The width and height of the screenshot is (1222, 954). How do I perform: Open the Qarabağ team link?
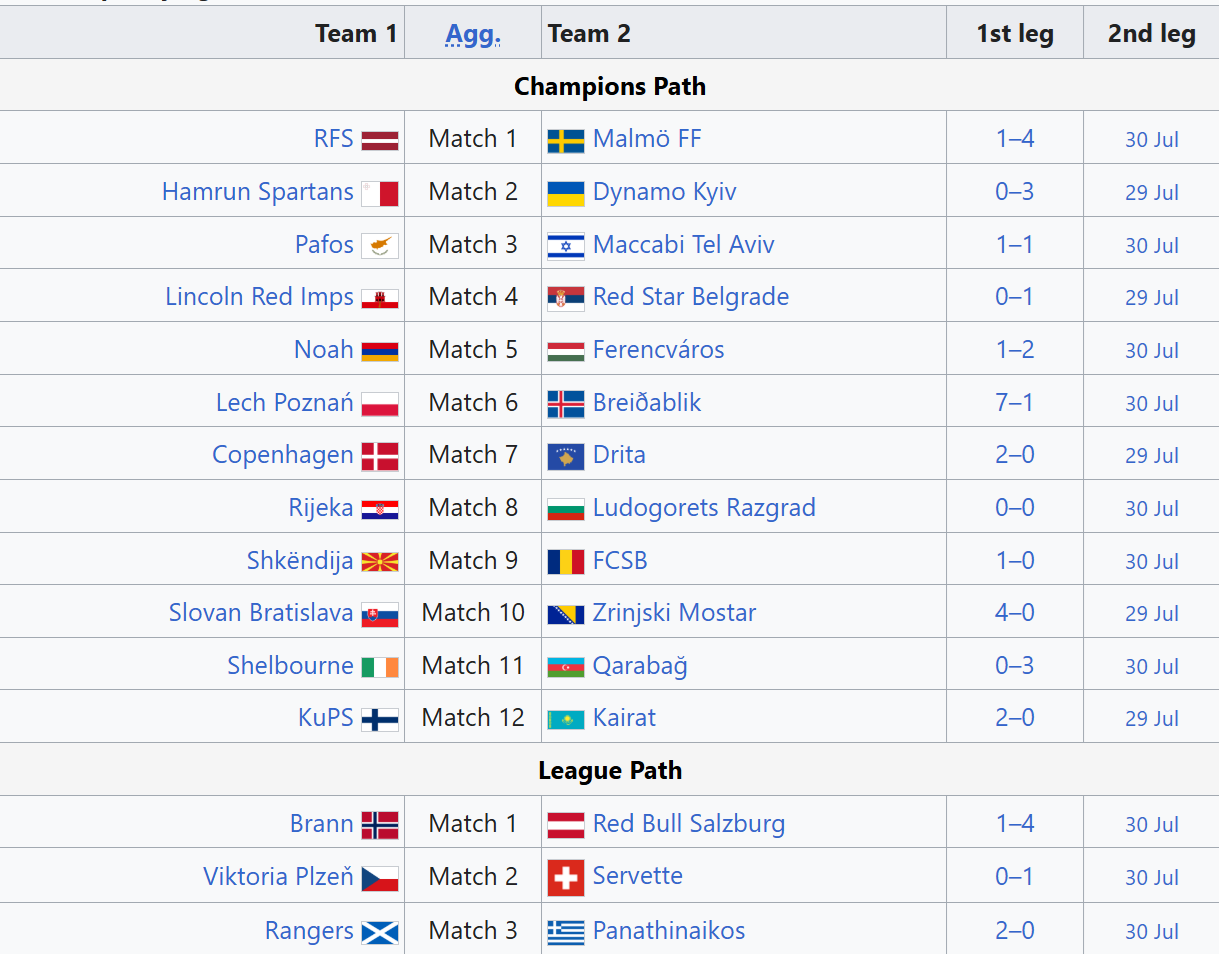coord(640,666)
